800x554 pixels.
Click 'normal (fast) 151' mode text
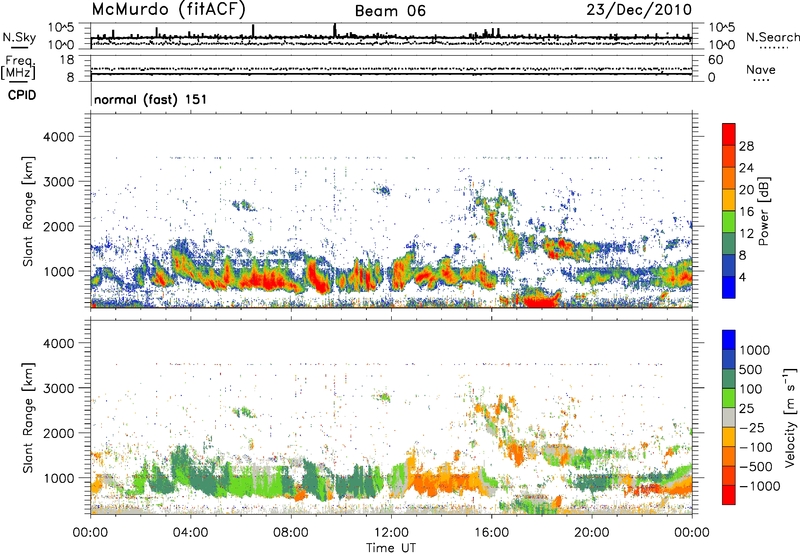(151, 99)
